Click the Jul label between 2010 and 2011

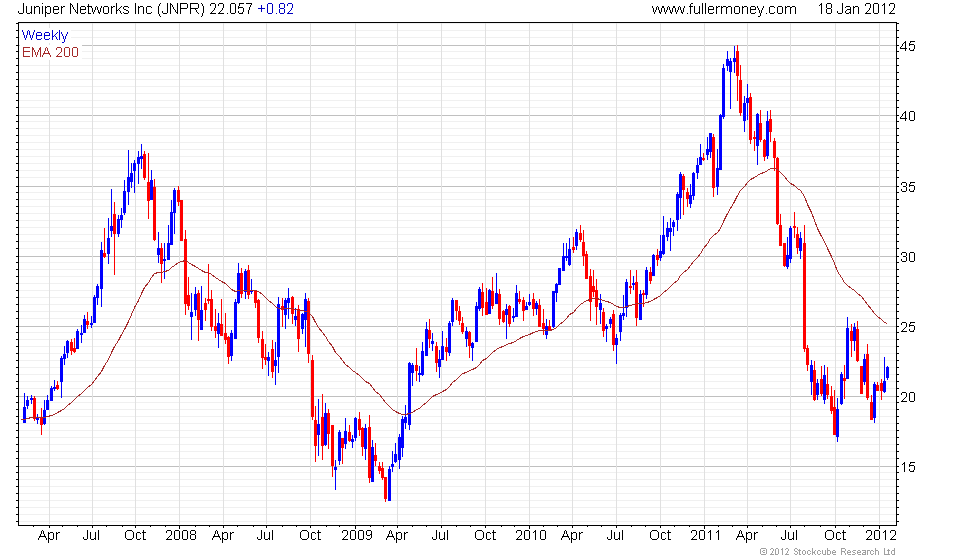point(616,536)
